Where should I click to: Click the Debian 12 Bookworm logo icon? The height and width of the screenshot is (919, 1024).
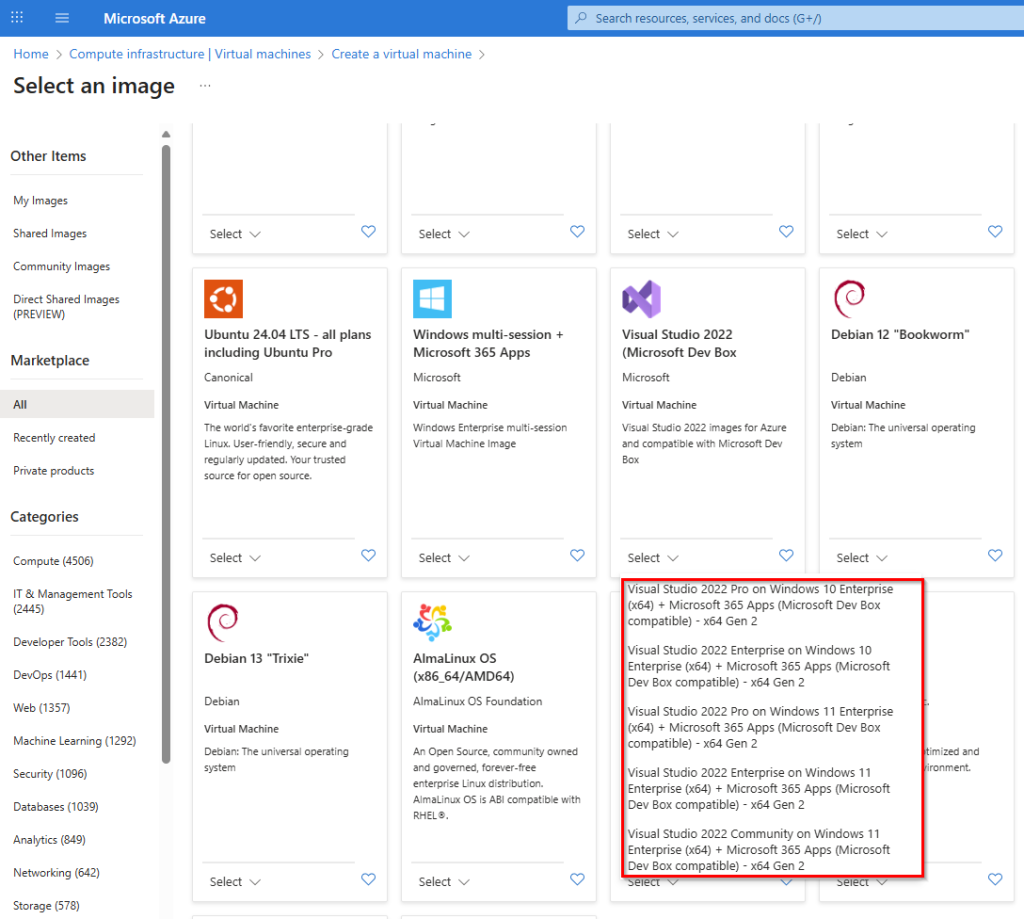pyautogui.click(x=849, y=298)
